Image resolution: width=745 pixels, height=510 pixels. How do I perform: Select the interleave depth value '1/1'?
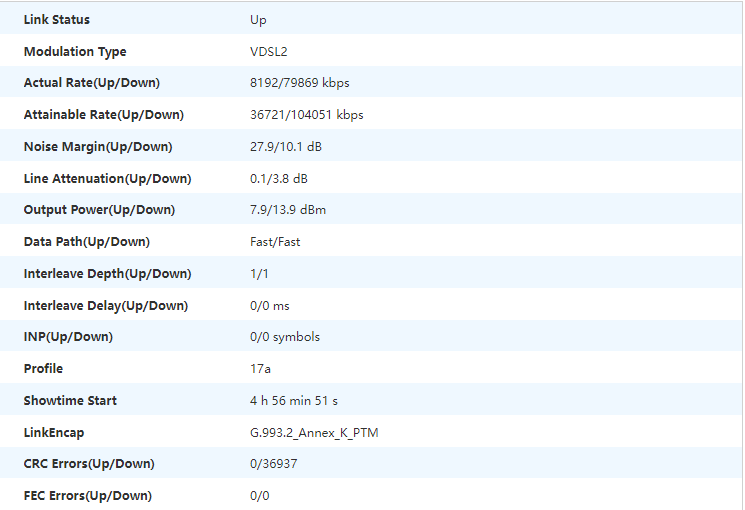(259, 273)
